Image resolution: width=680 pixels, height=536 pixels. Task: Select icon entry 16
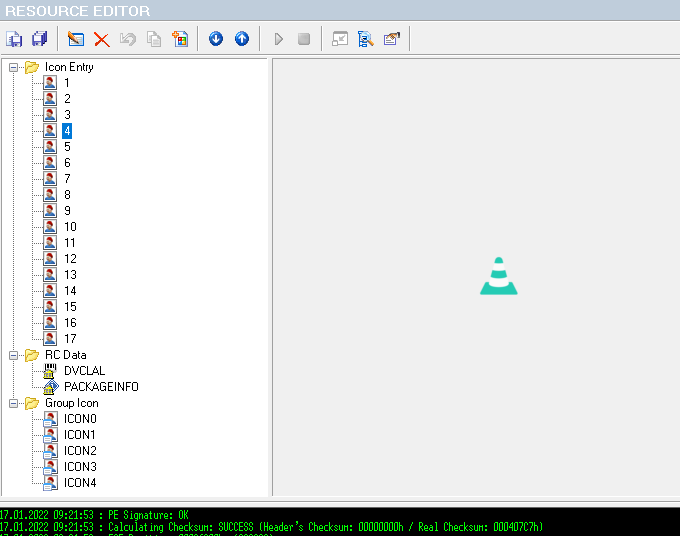[x=70, y=323]
